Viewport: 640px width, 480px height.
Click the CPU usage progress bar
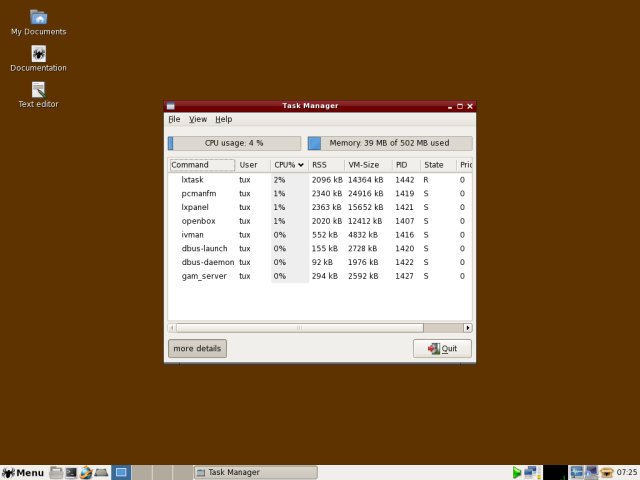[x=234, y=143]
